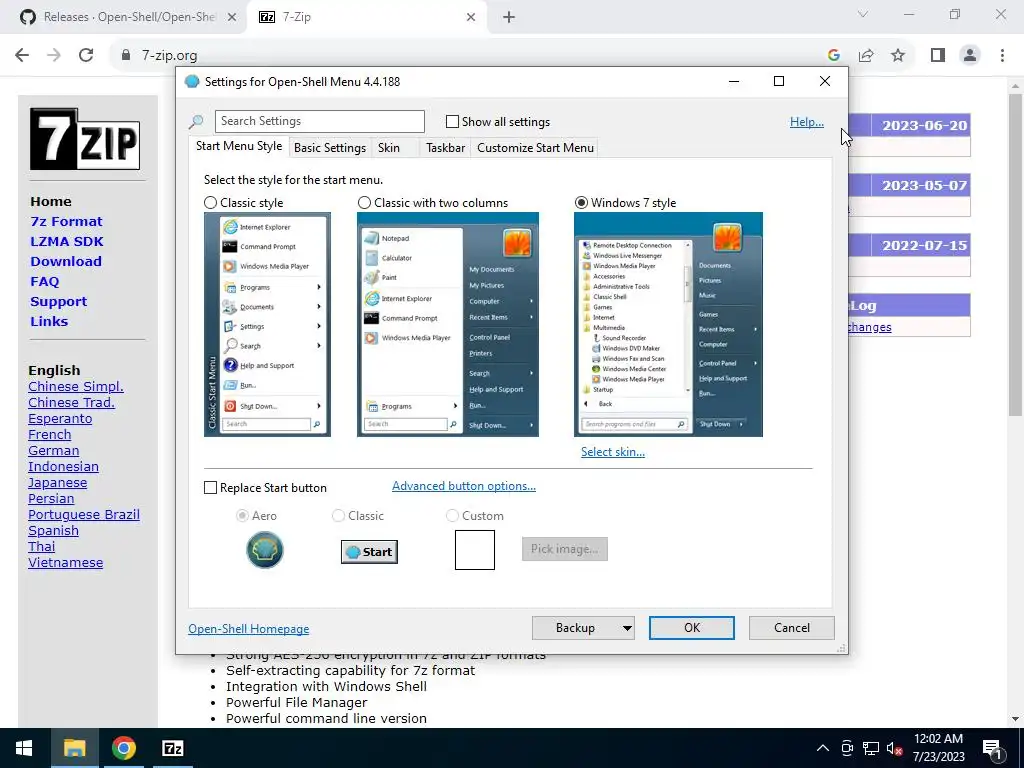
Task: Open File Explorer from the taskbar
Action: (x=74, y=748)
